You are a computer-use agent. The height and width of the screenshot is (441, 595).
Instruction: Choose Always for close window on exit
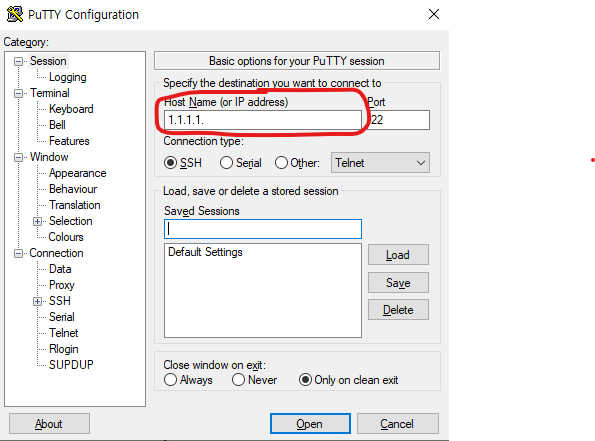tap(170, 380)
